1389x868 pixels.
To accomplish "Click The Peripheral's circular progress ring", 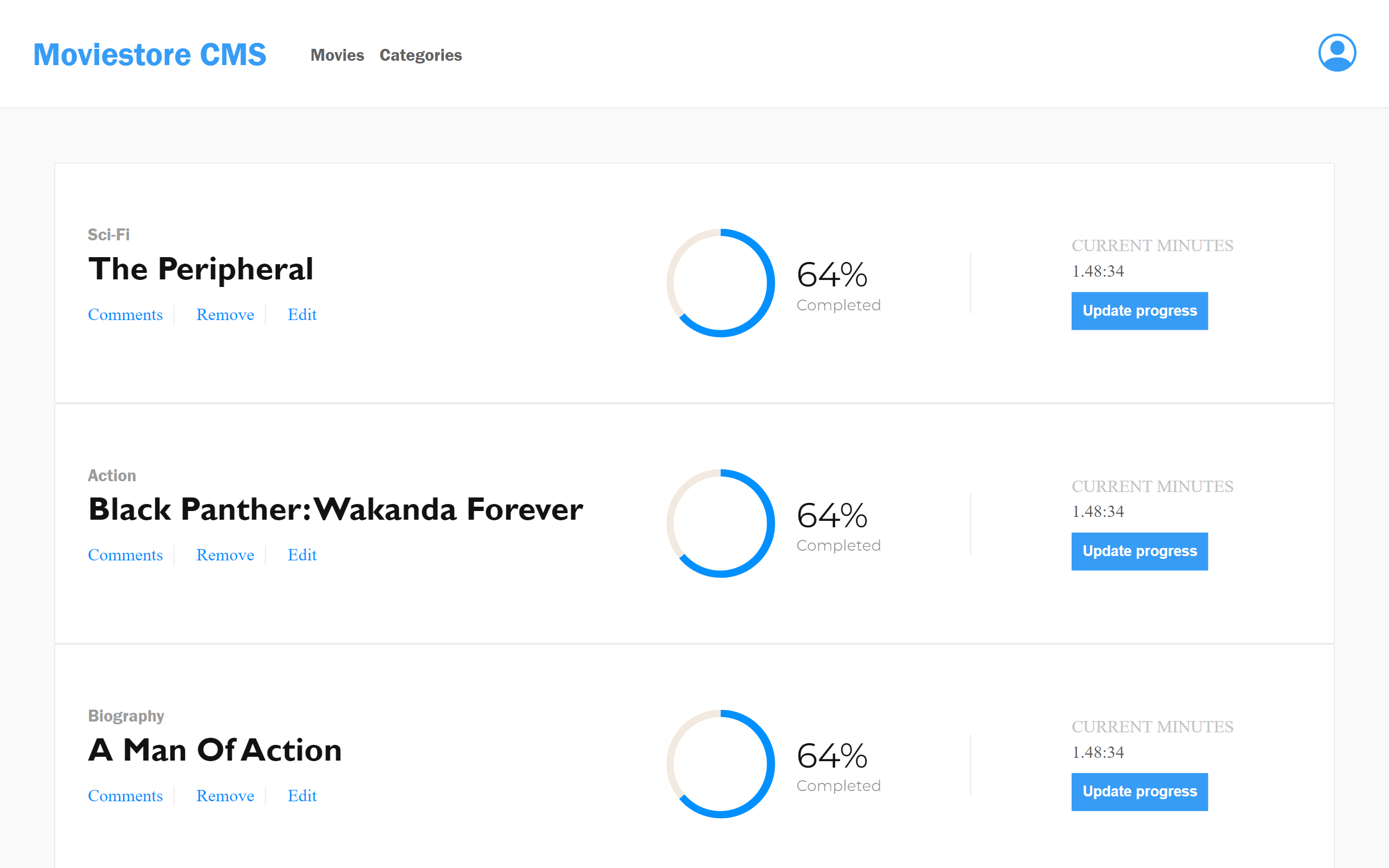I will (x=721, y=283).
